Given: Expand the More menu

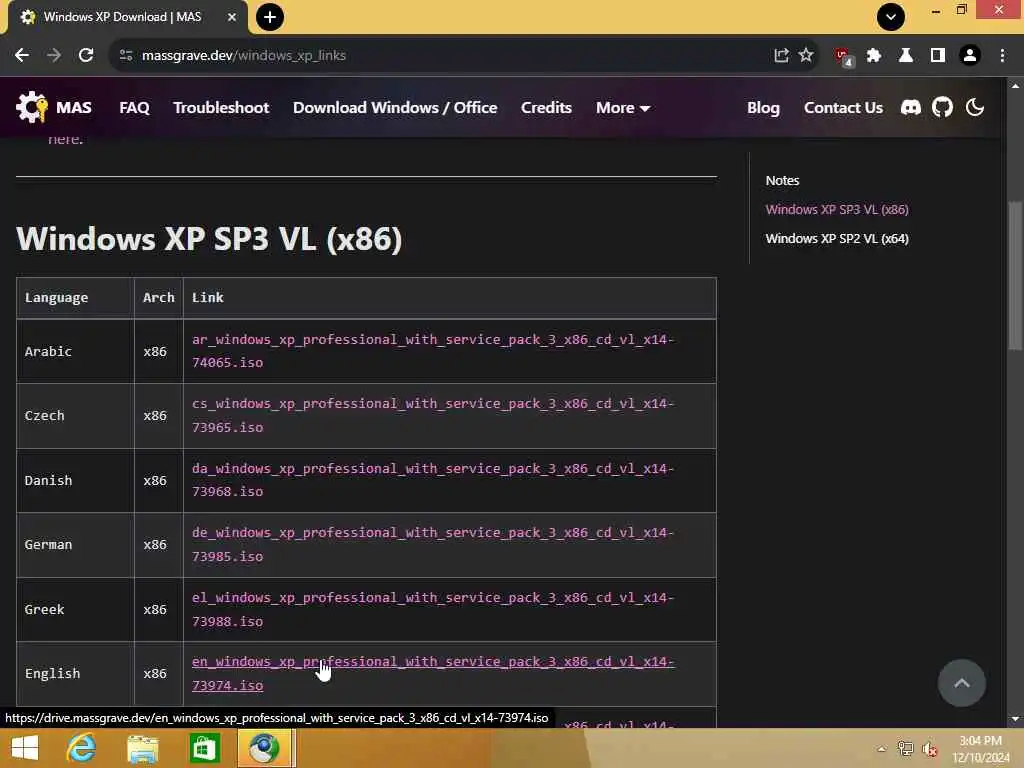Looking at the screenshot, I should point(622,108).
